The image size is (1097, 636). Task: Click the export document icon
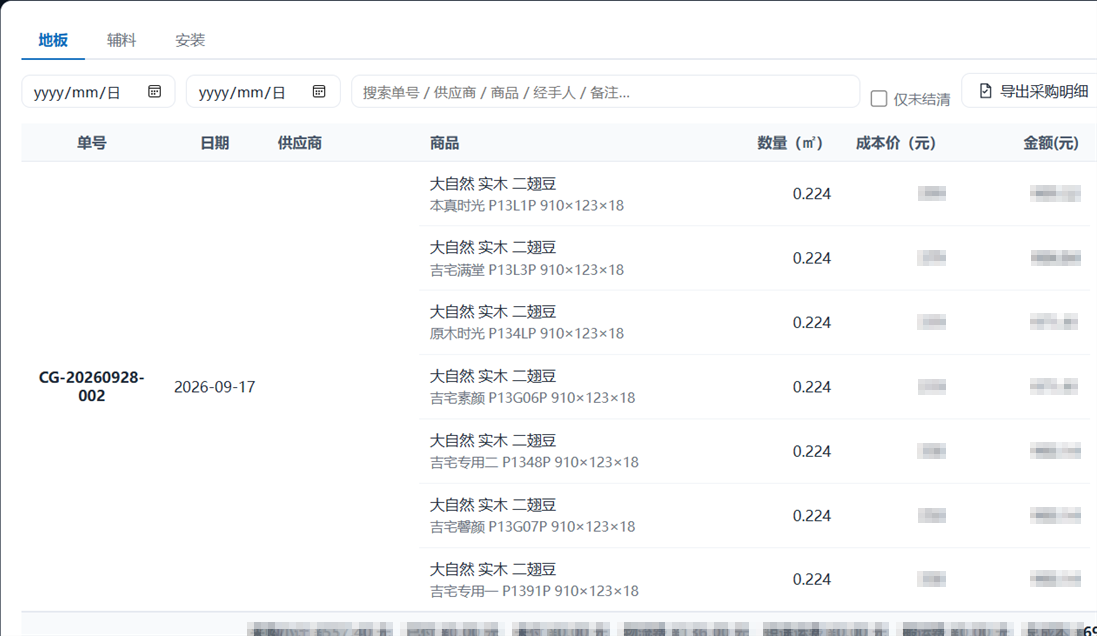click(985, 91)
